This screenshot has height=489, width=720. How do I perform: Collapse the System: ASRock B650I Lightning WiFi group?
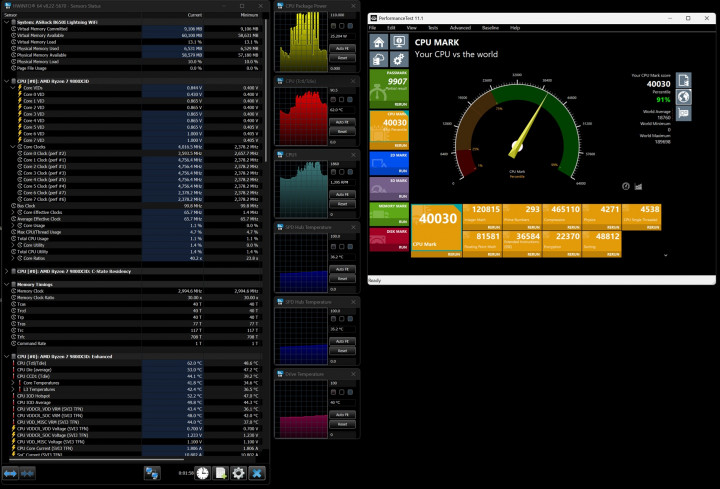tap(6, 22)
